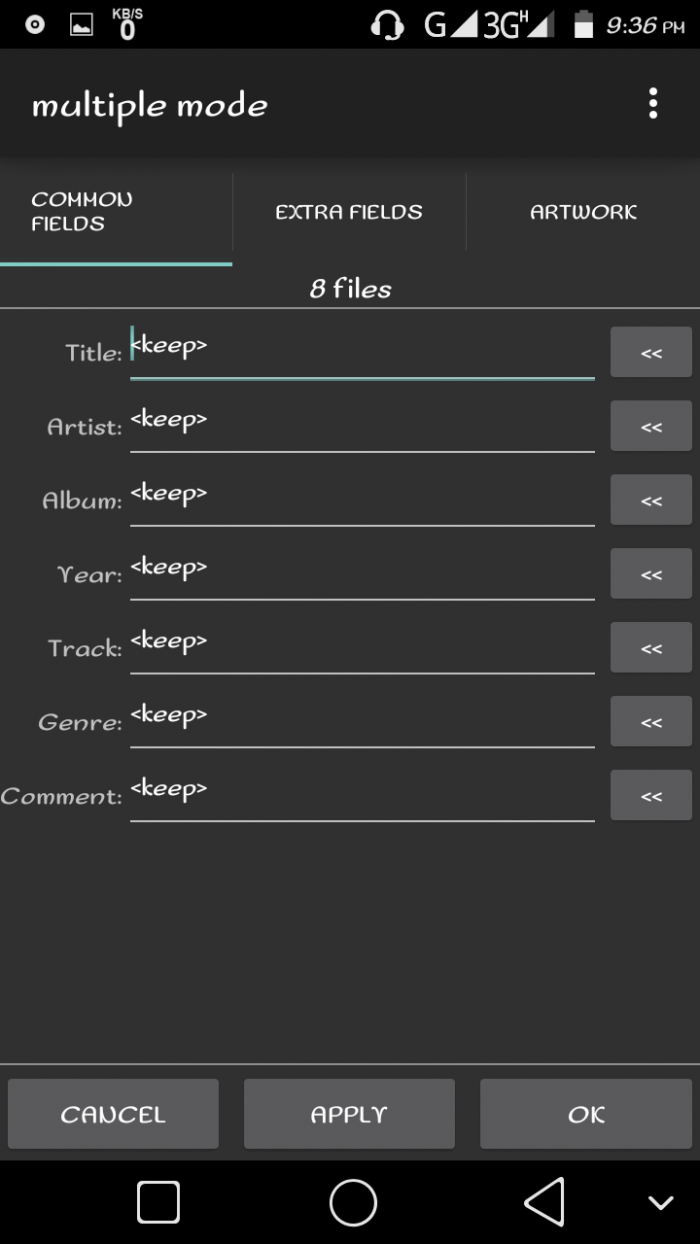
Task: Open the Artwork tab
Action: (583, 212)
